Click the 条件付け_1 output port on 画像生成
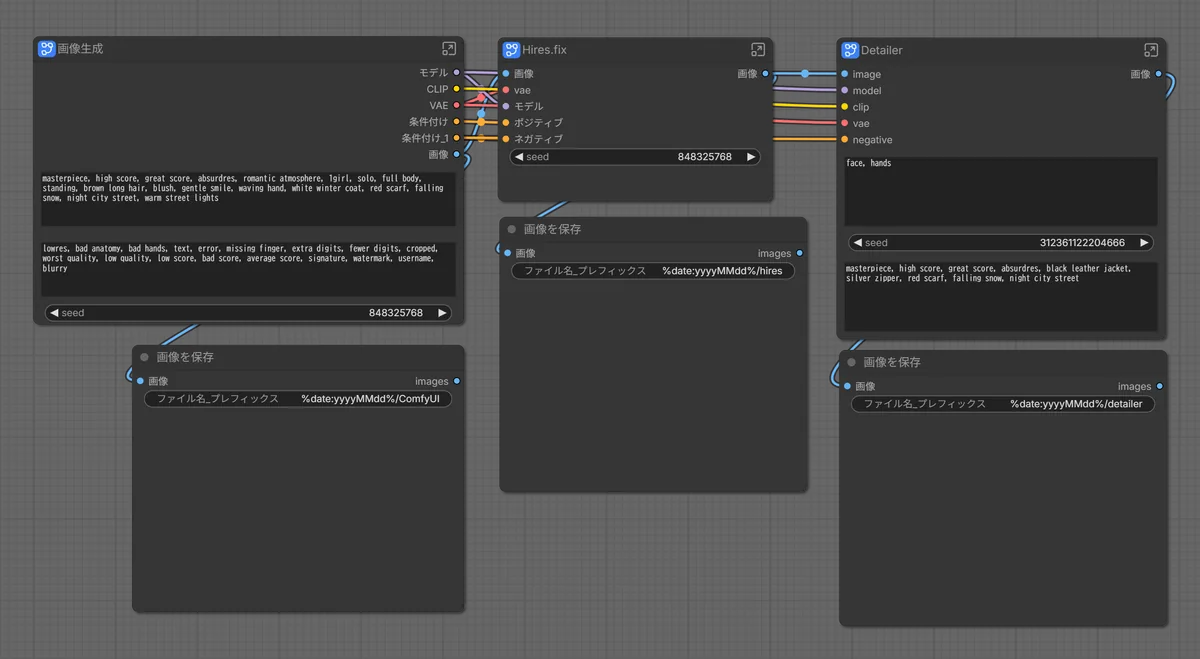This screenshot has width=1200, height=659. click(457, 138)
